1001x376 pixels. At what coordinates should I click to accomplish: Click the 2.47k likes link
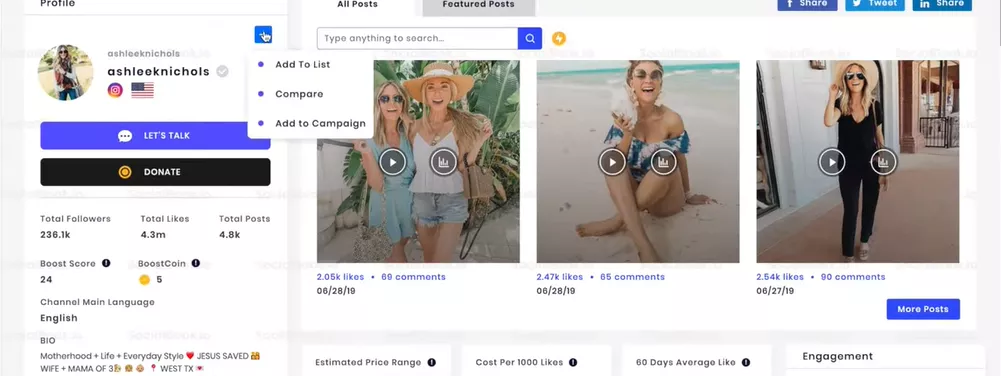pos(560,277)
